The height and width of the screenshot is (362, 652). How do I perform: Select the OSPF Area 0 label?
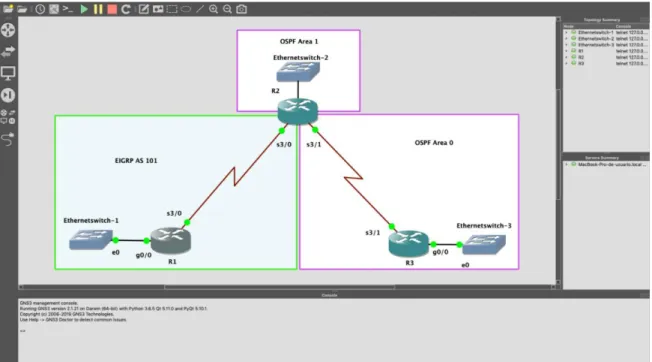pos(434,143)
